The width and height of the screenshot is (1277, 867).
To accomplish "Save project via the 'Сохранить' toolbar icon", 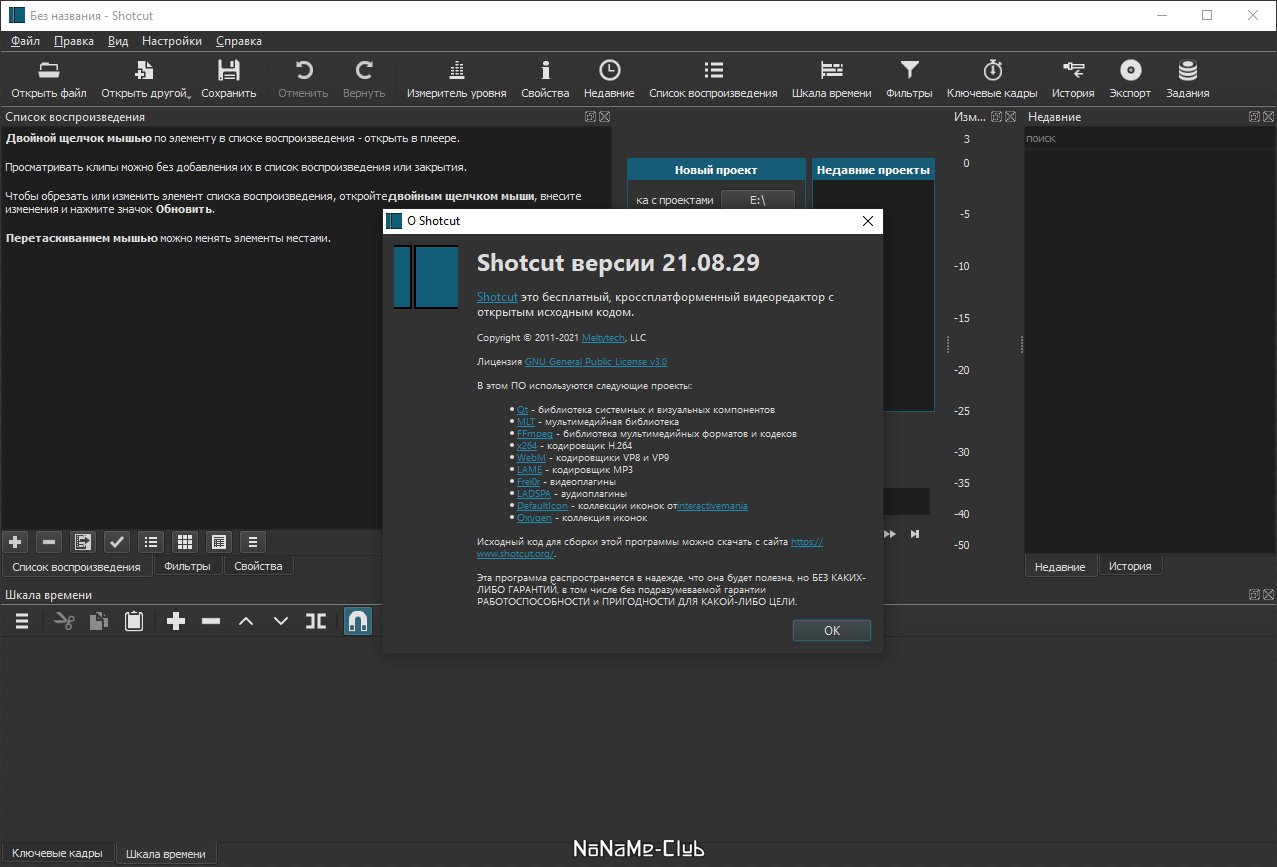I will (x=229, y=80).
